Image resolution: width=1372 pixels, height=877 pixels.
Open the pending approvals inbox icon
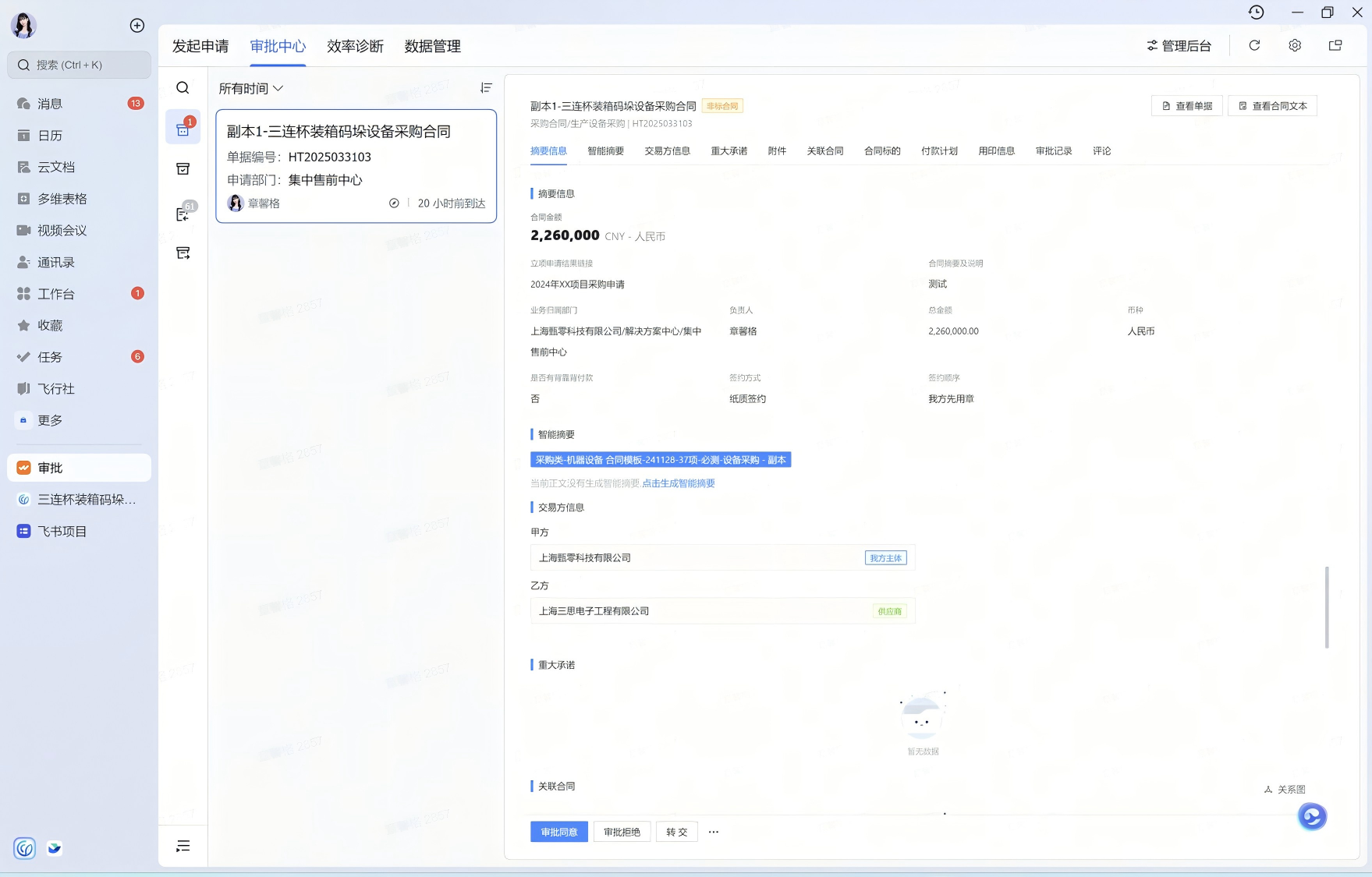coord(183,129)
